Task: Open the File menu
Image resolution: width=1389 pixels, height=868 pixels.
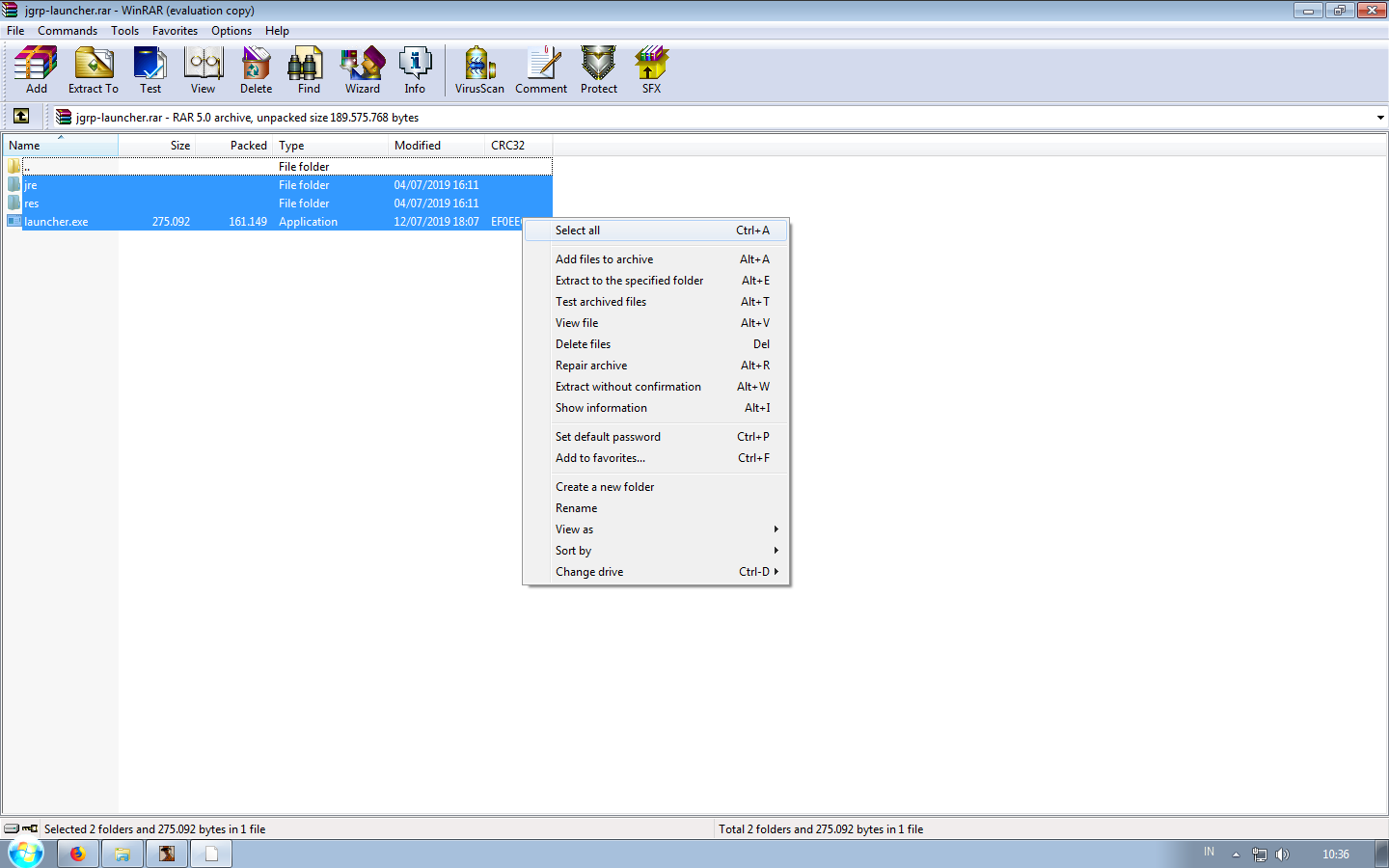Action: point(15,30)
